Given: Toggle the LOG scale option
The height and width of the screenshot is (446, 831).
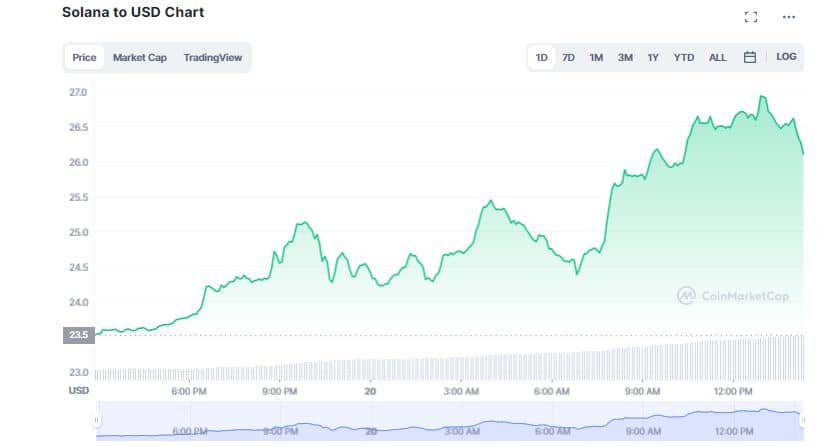Looking at the screenshot, I should pyautogui.click(x=786, y=57).
